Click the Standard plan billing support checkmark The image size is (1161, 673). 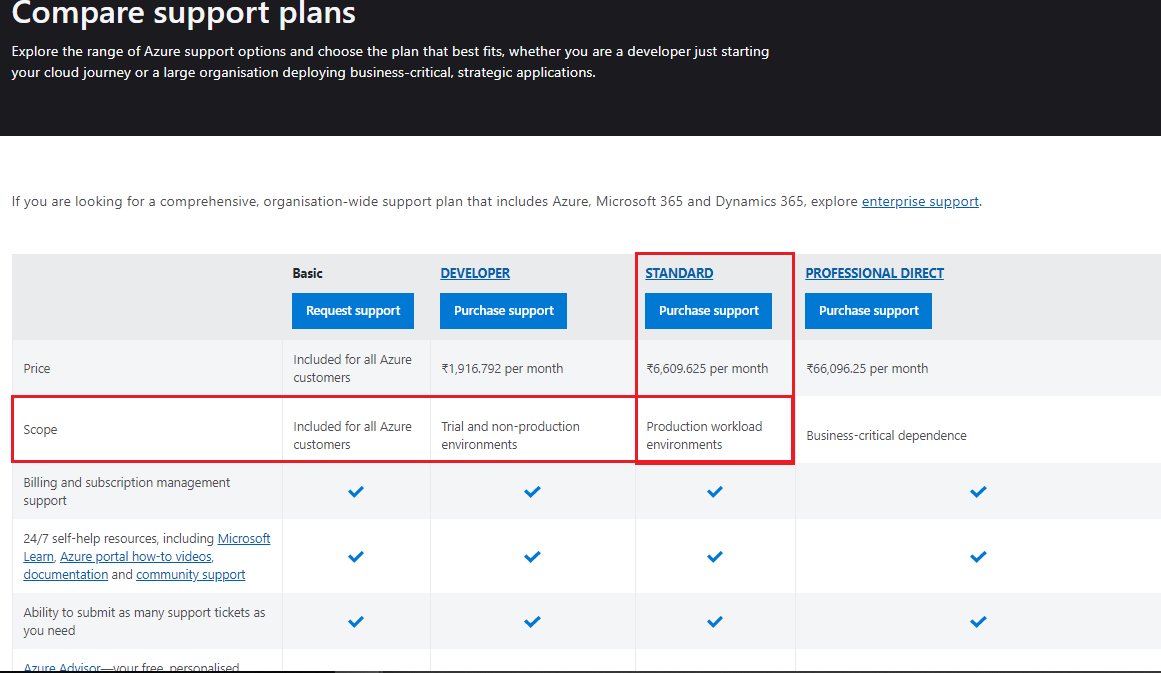[x=714, y=492]
